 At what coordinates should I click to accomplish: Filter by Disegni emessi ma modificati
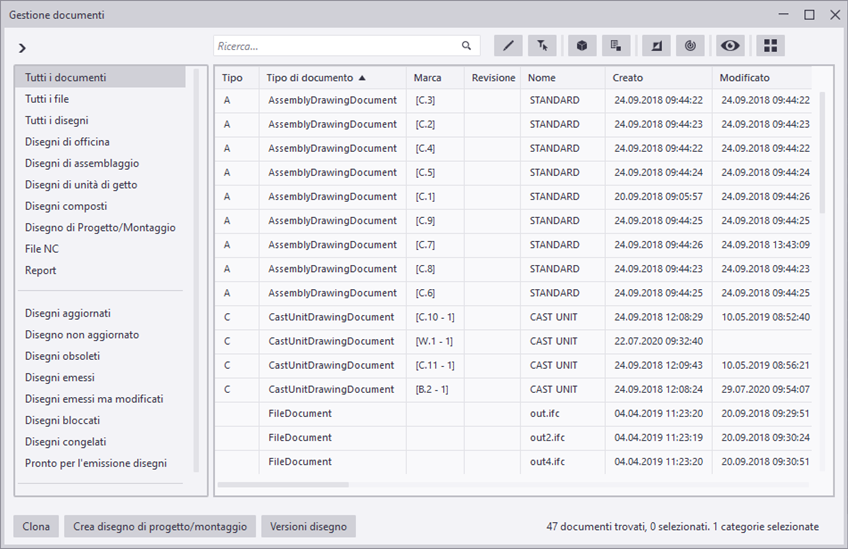(100, 399)
